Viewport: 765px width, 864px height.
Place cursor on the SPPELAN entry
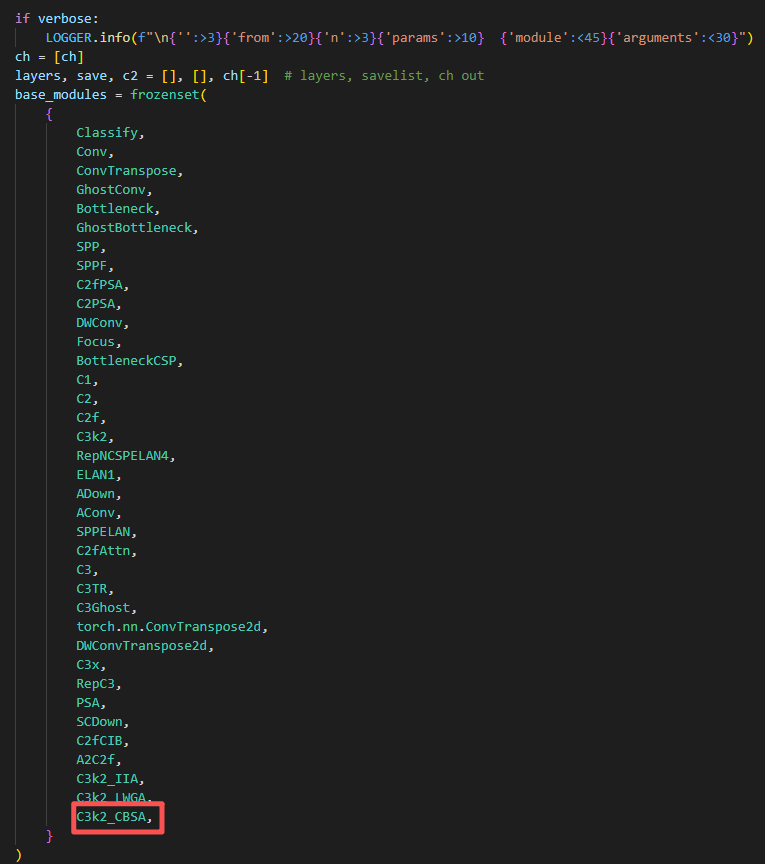(x=106, y=531)
